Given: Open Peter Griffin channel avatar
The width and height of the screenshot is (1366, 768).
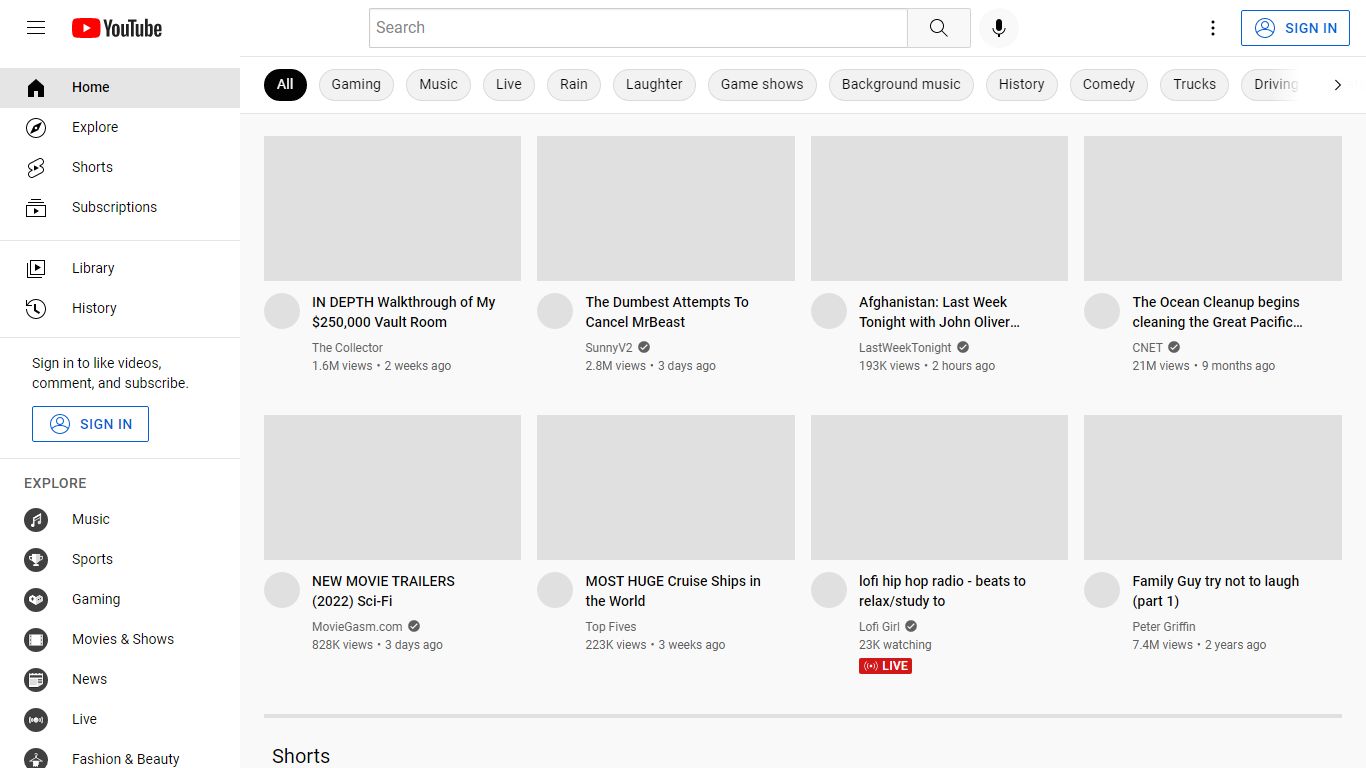Looking at the screenshot, I should pos(1102,590).
